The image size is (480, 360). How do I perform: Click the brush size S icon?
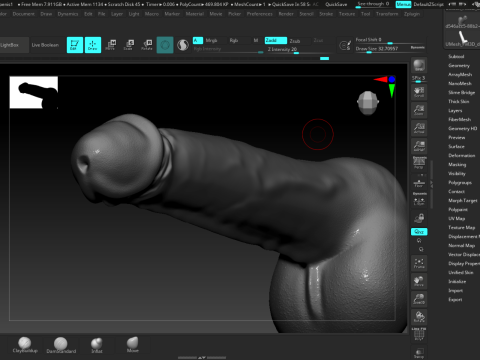(345, 45)
